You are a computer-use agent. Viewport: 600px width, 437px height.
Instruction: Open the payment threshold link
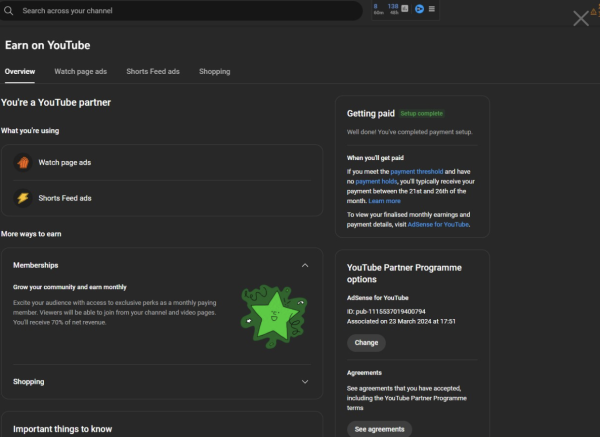(417, 172)
